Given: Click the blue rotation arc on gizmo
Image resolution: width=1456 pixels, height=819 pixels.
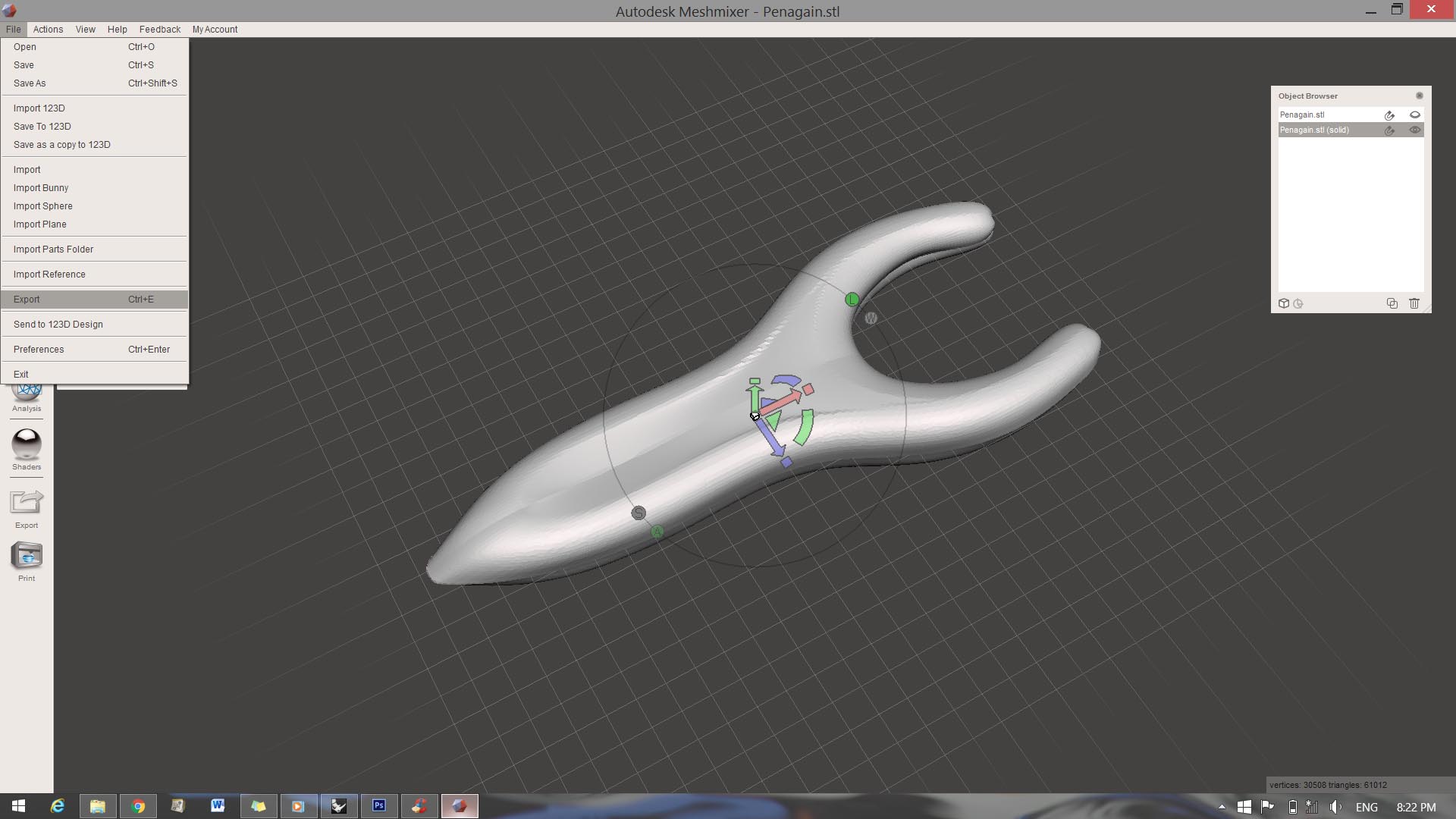Looking at the screenshot, I should click(x=787, y=381).
